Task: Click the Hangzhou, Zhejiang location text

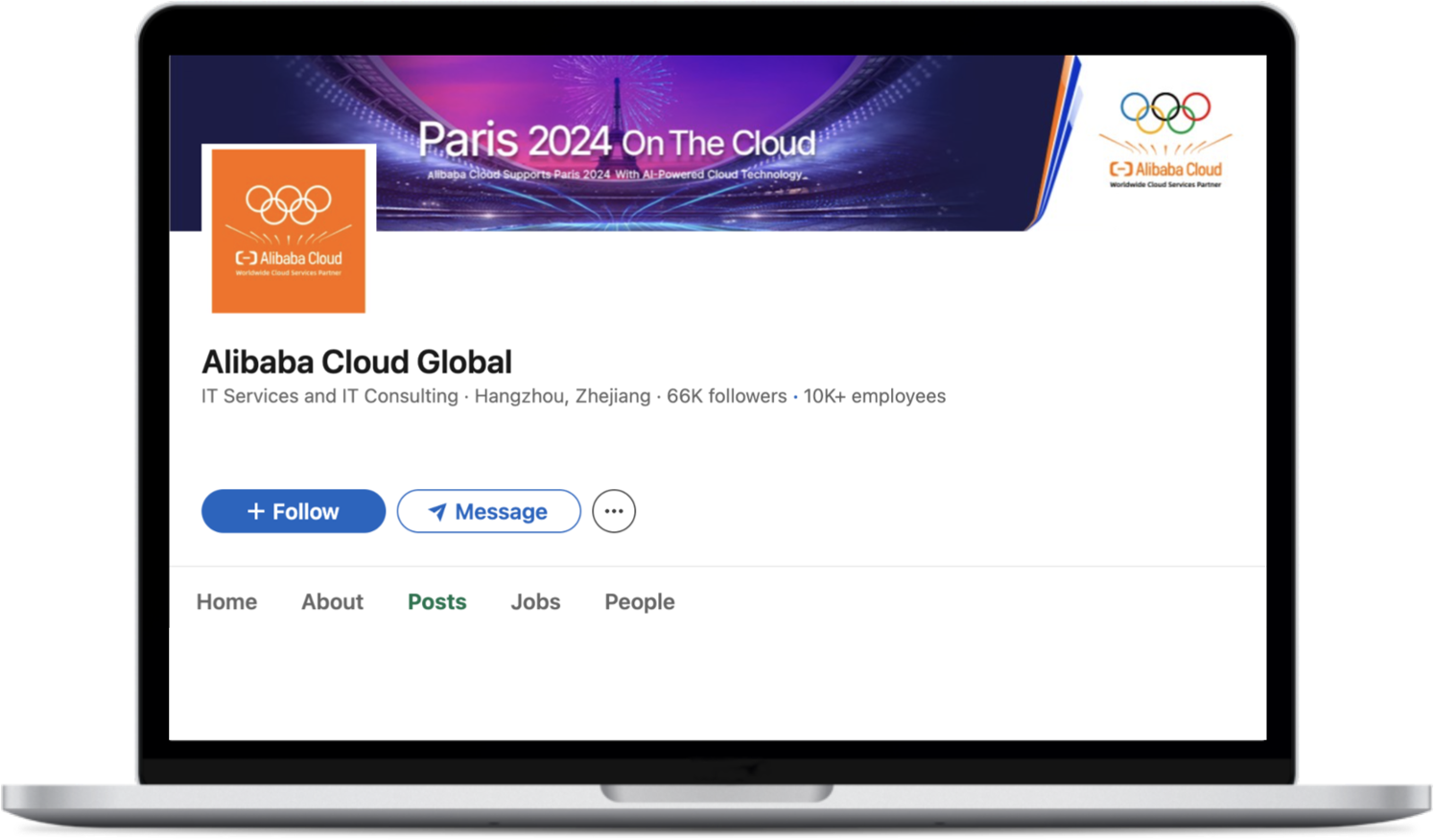Action: pos(563,396)
